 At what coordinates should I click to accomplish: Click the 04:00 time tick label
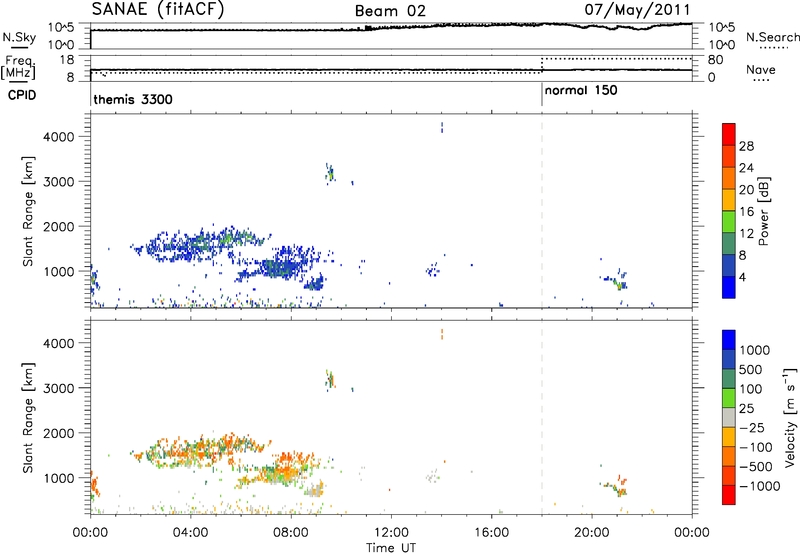pos(190,533)
